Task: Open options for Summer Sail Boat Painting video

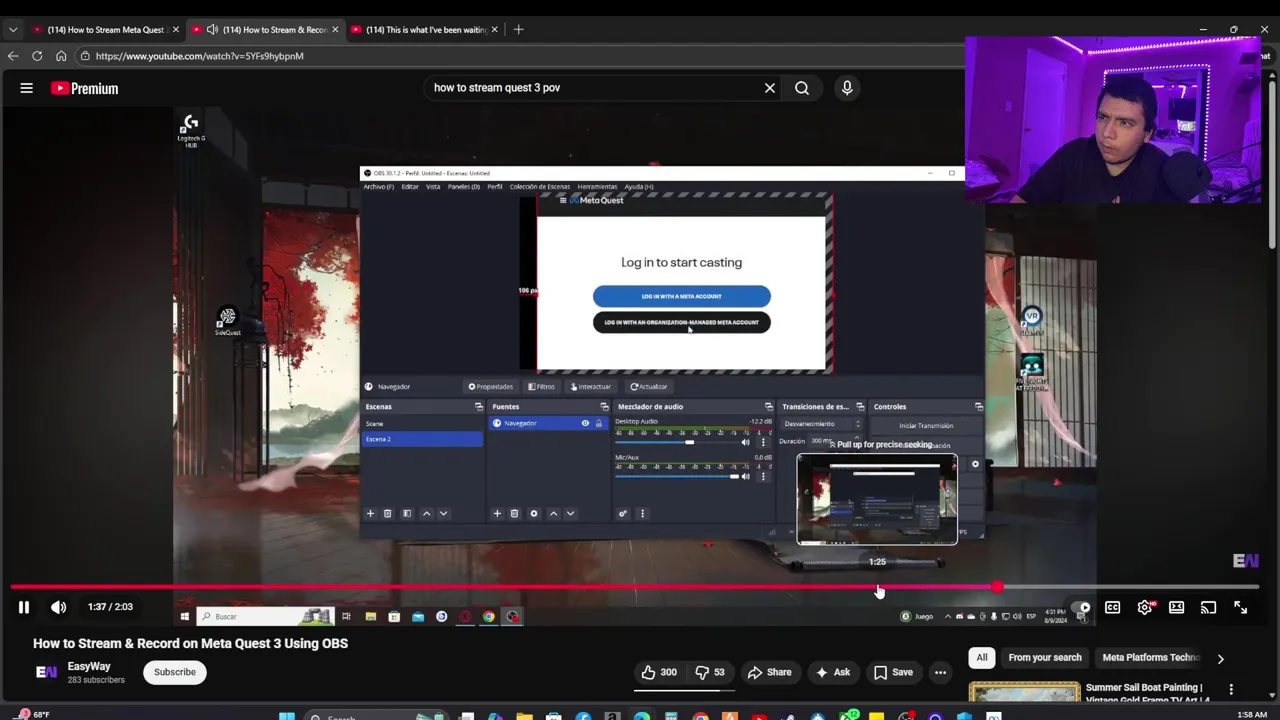Action: [x=1231, y=690]
